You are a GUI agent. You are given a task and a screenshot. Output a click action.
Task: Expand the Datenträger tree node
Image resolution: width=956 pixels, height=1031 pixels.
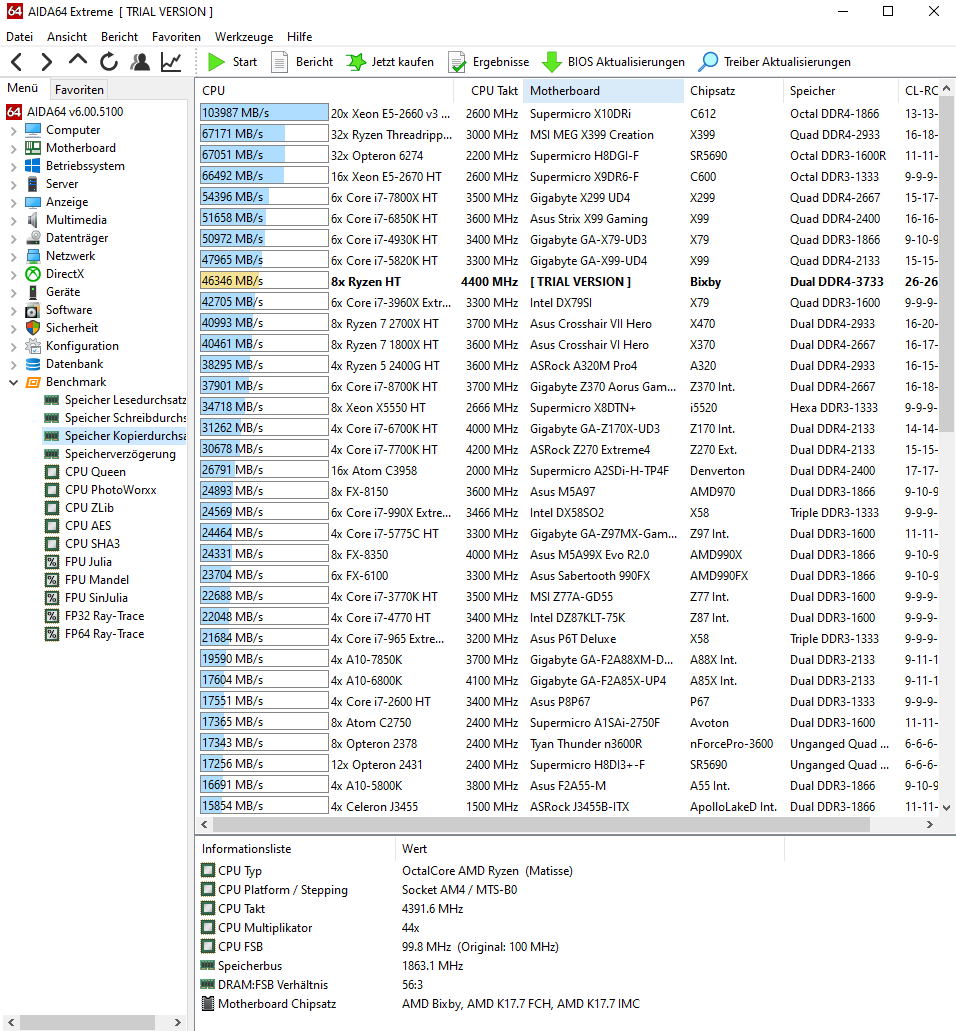[x=13, y=238]
